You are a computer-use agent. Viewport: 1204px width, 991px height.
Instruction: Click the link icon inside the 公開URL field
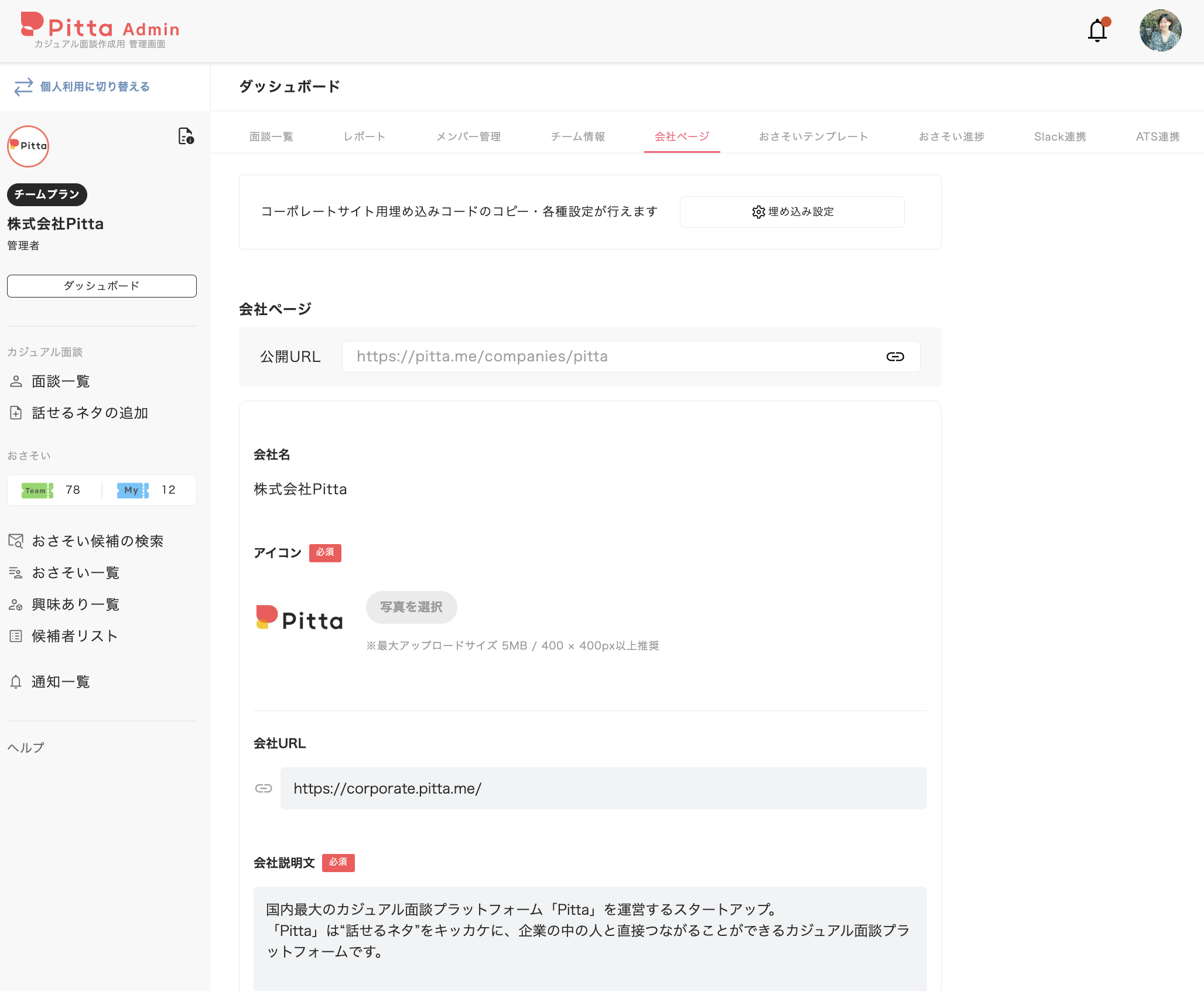pyautogui.click(x=895, y=356)
